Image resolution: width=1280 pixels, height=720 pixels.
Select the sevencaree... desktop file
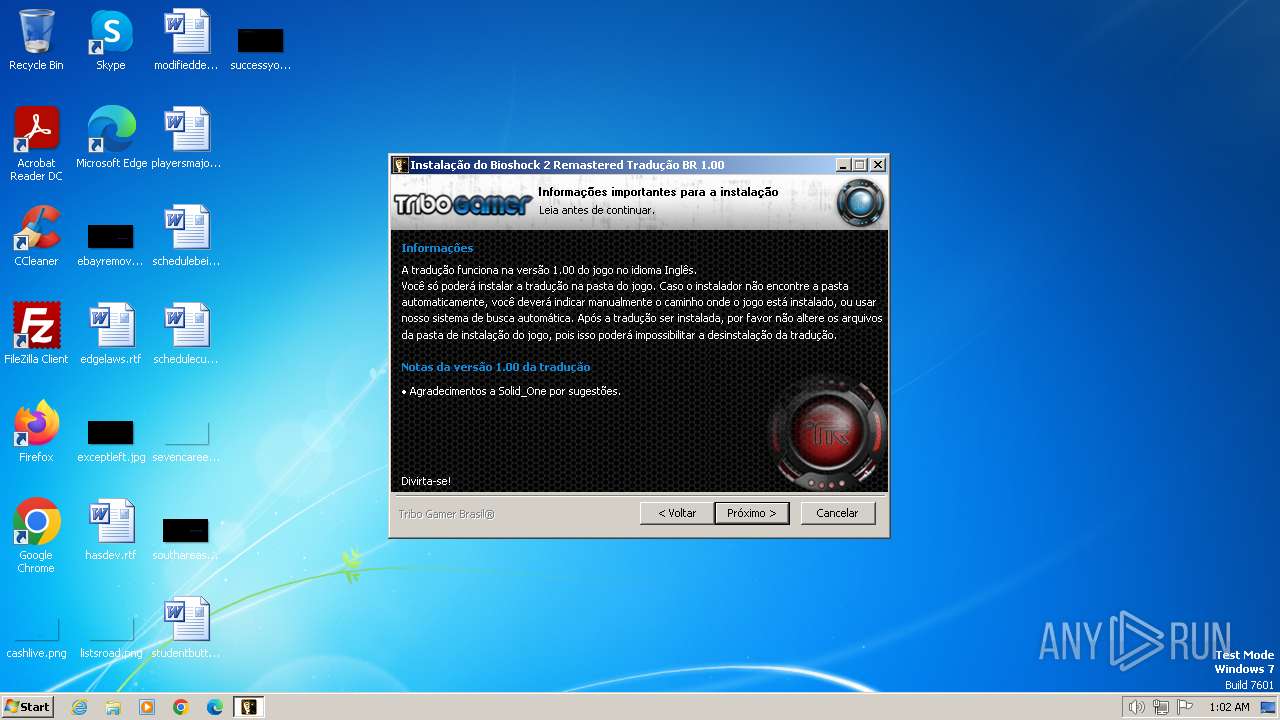point(186,440)
